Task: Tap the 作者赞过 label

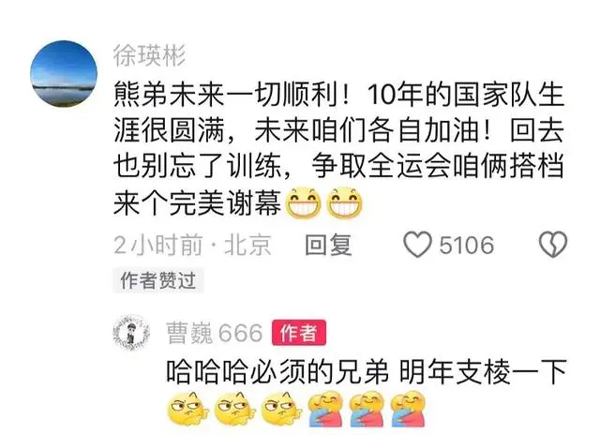Action: click(x=158, y=280)
